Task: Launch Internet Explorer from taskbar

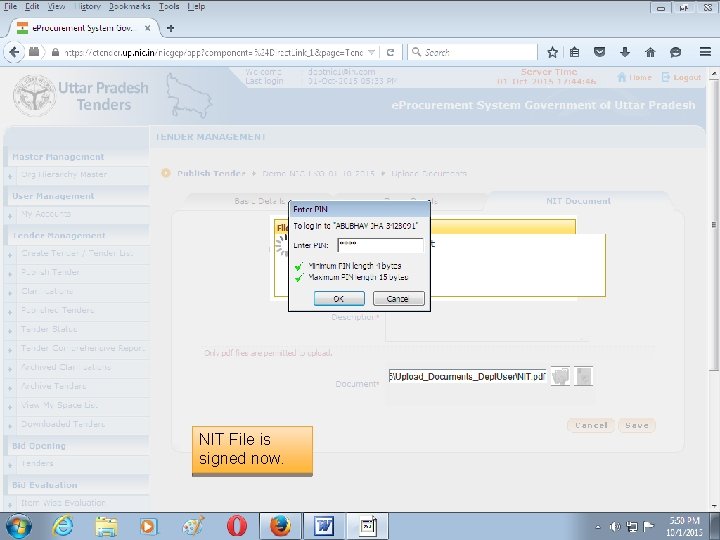Action: tap(62, 526)
